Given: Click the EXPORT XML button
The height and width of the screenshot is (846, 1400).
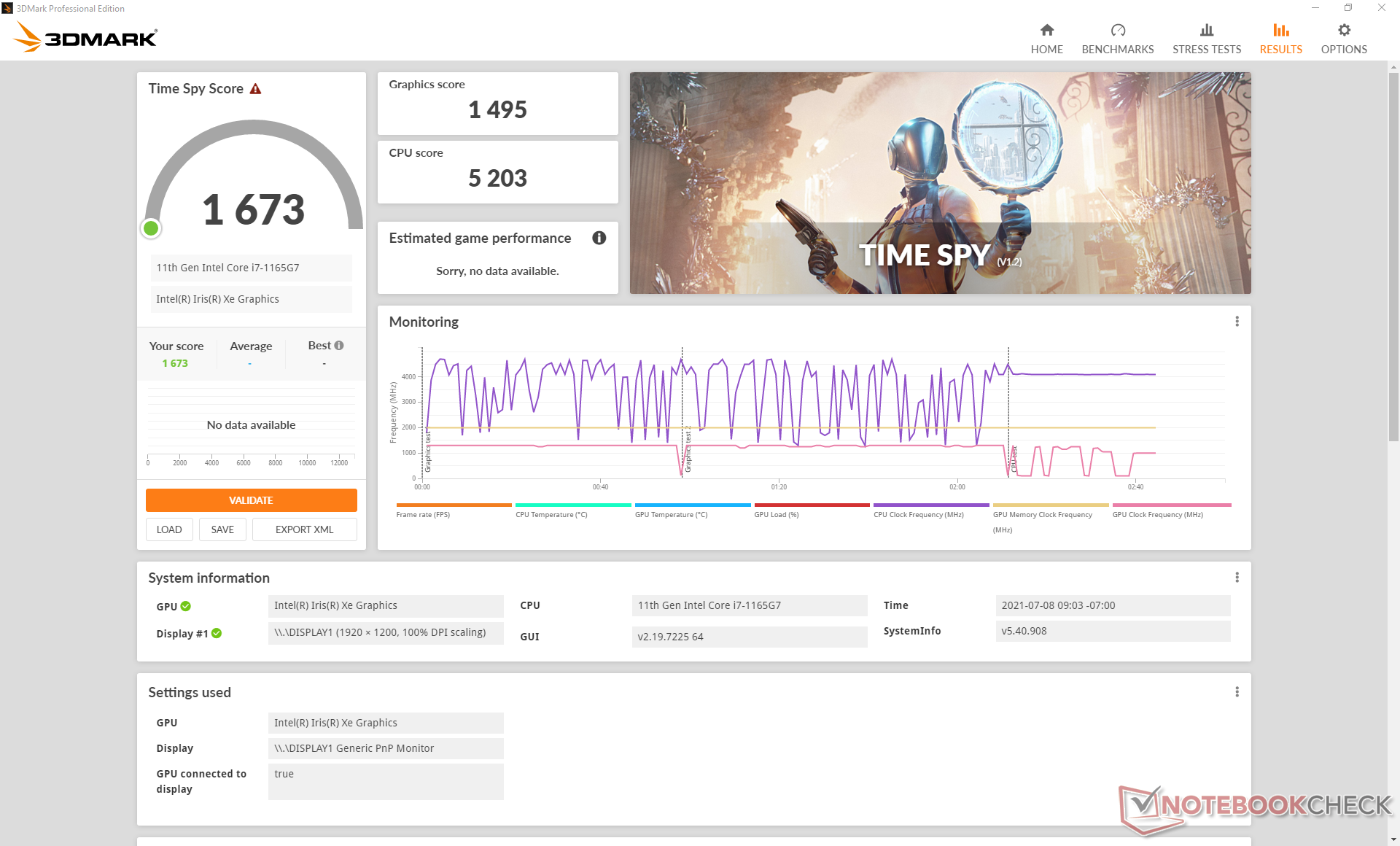Looking at the screenshot, I should [304, 529].
